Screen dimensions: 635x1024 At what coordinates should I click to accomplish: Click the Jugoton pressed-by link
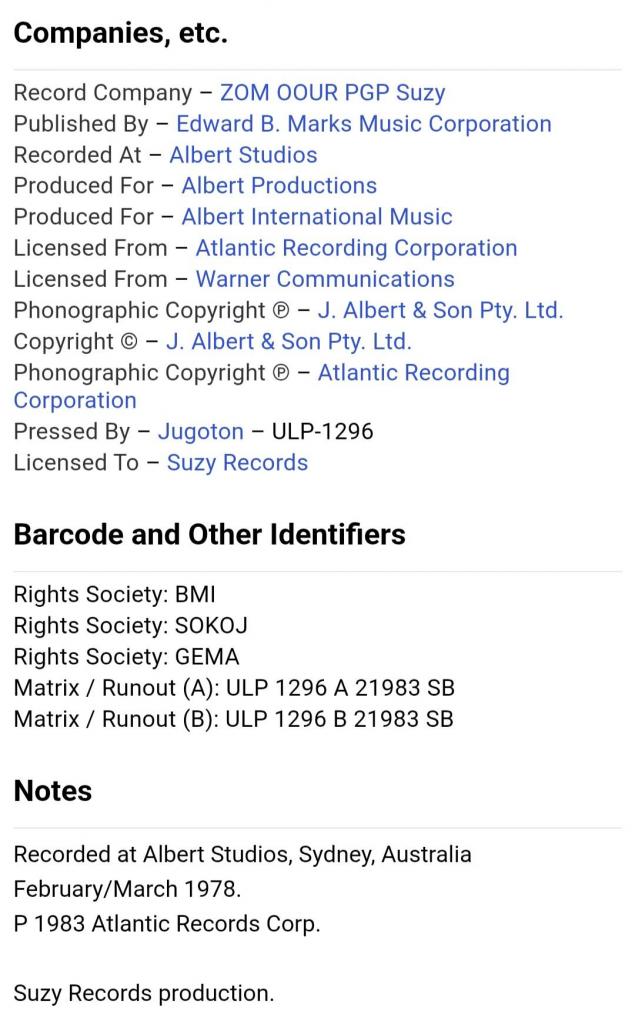200,432
